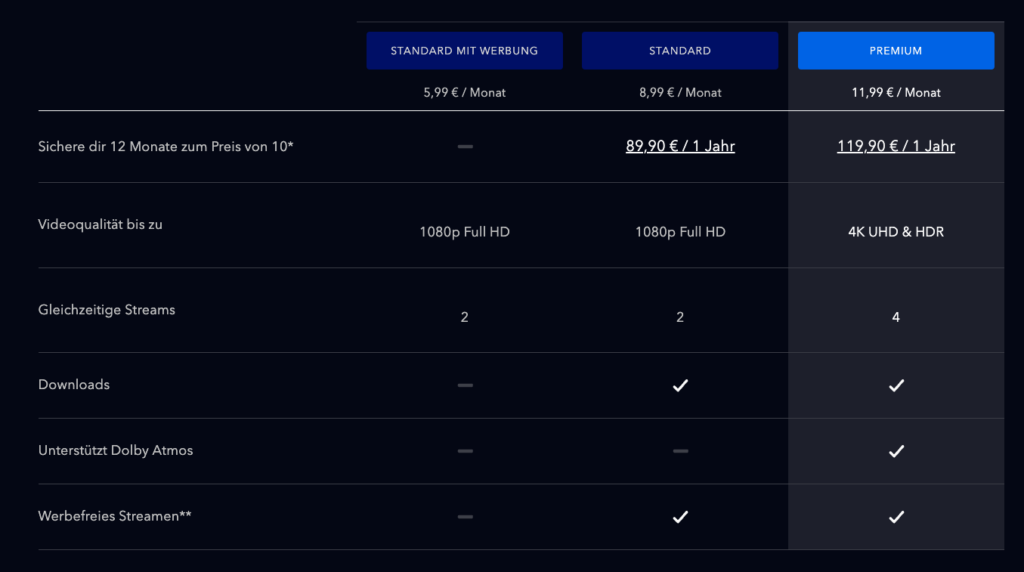Select the Standard mit Werbung plan button

pos(464,50)
